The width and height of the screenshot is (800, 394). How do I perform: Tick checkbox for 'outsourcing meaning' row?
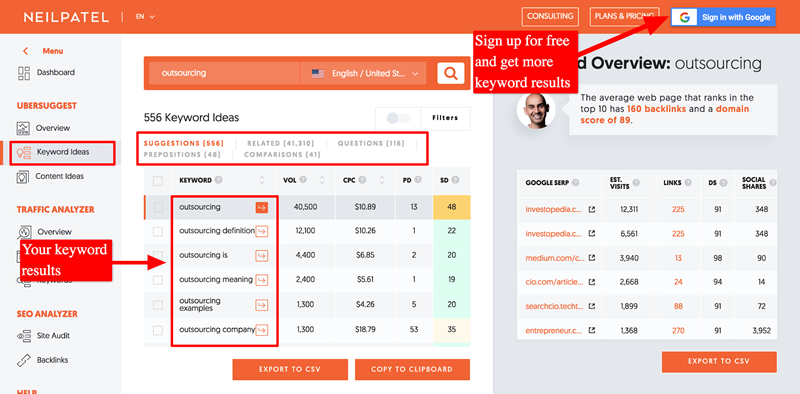(158, 280)
